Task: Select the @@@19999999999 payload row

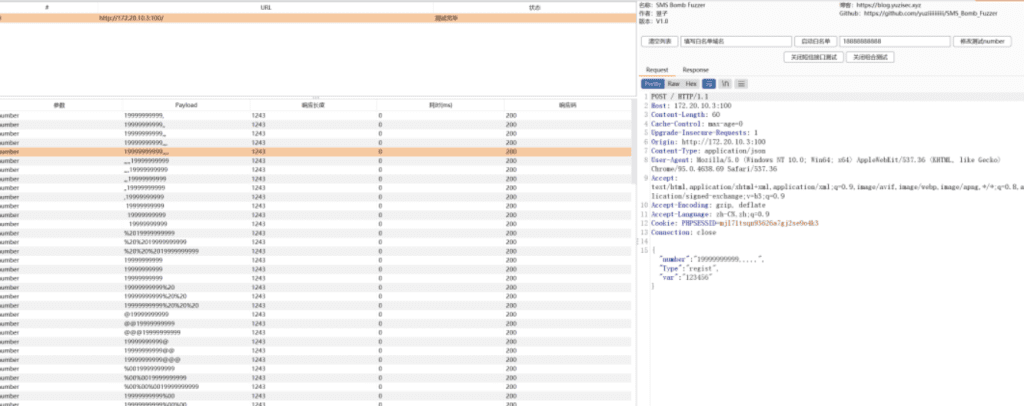Action: pos(315,332)
